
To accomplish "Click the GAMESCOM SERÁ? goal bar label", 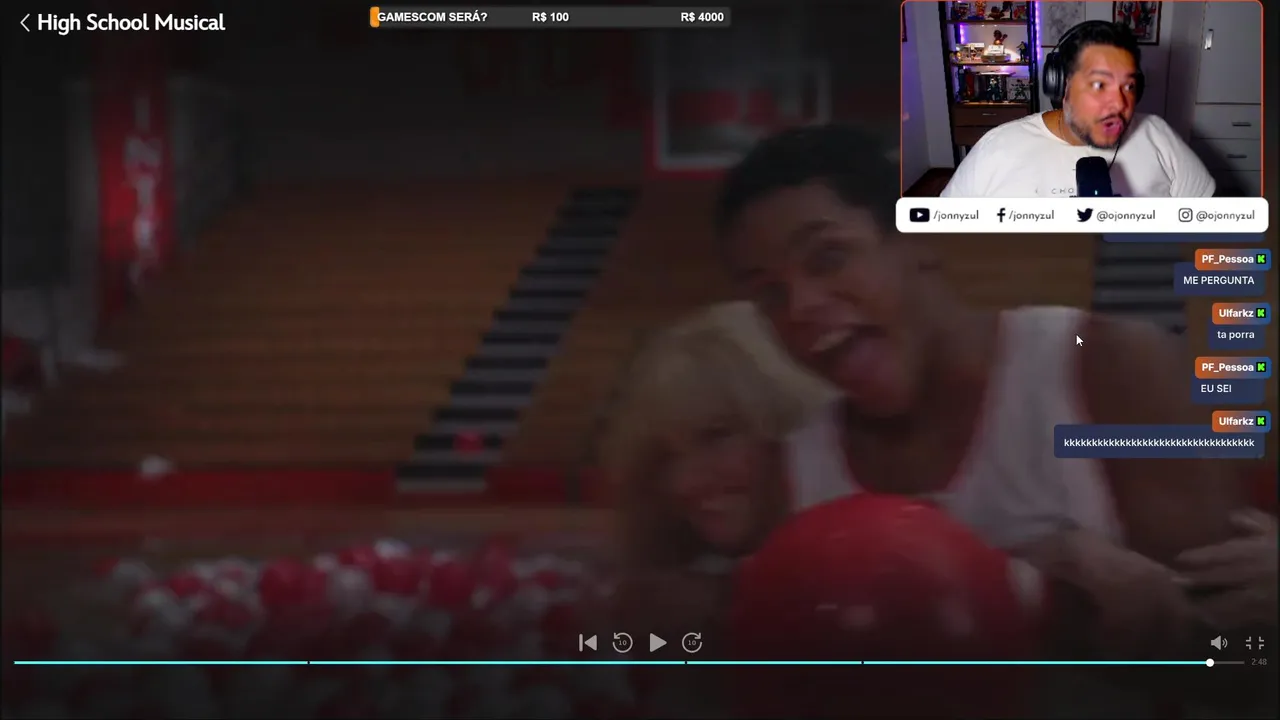I will (432, 17).
